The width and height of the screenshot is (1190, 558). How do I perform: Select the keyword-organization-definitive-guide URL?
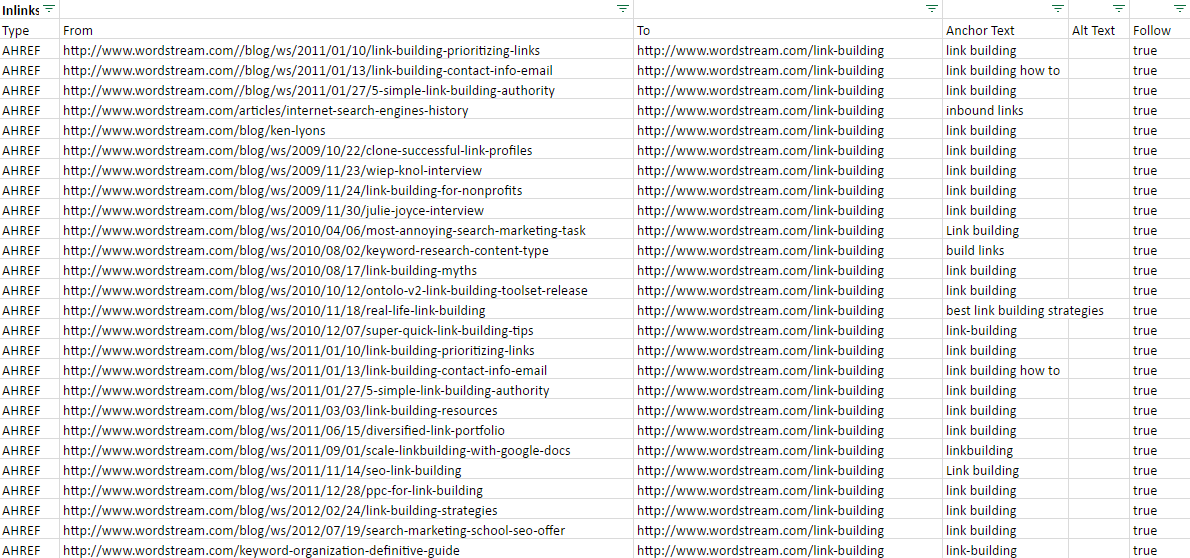(261, 550)
